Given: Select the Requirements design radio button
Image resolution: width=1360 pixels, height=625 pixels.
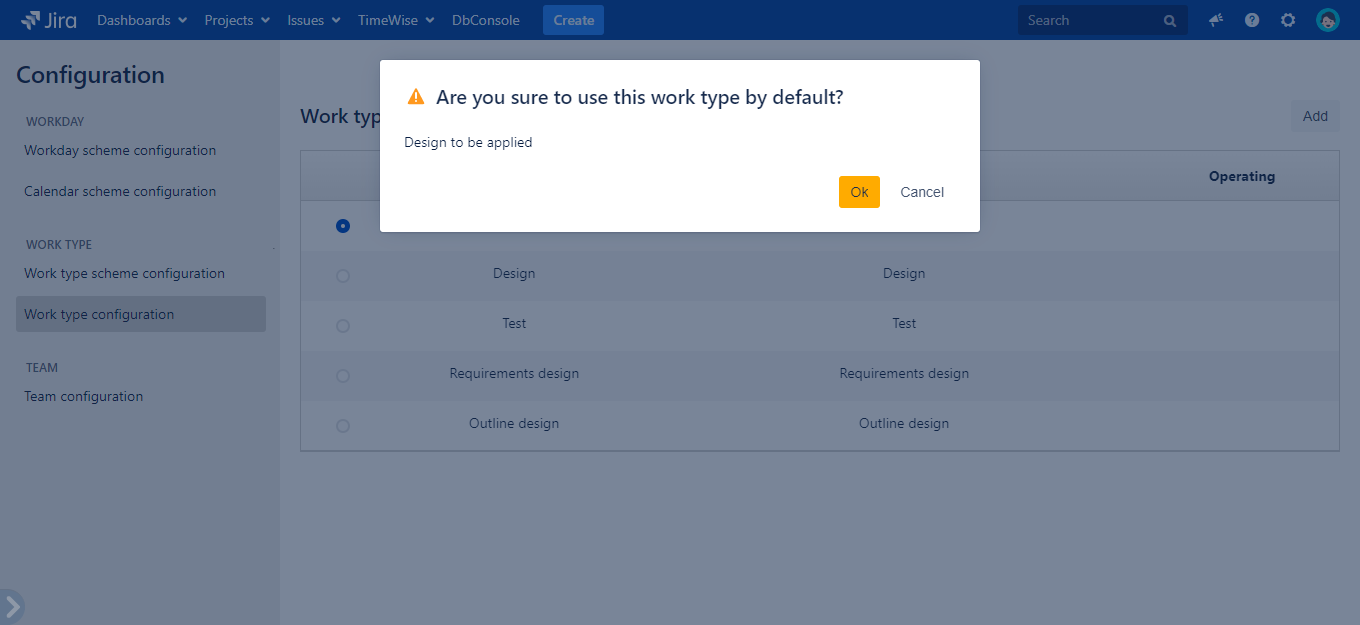Looking at the screenshot, I should 343,376.
